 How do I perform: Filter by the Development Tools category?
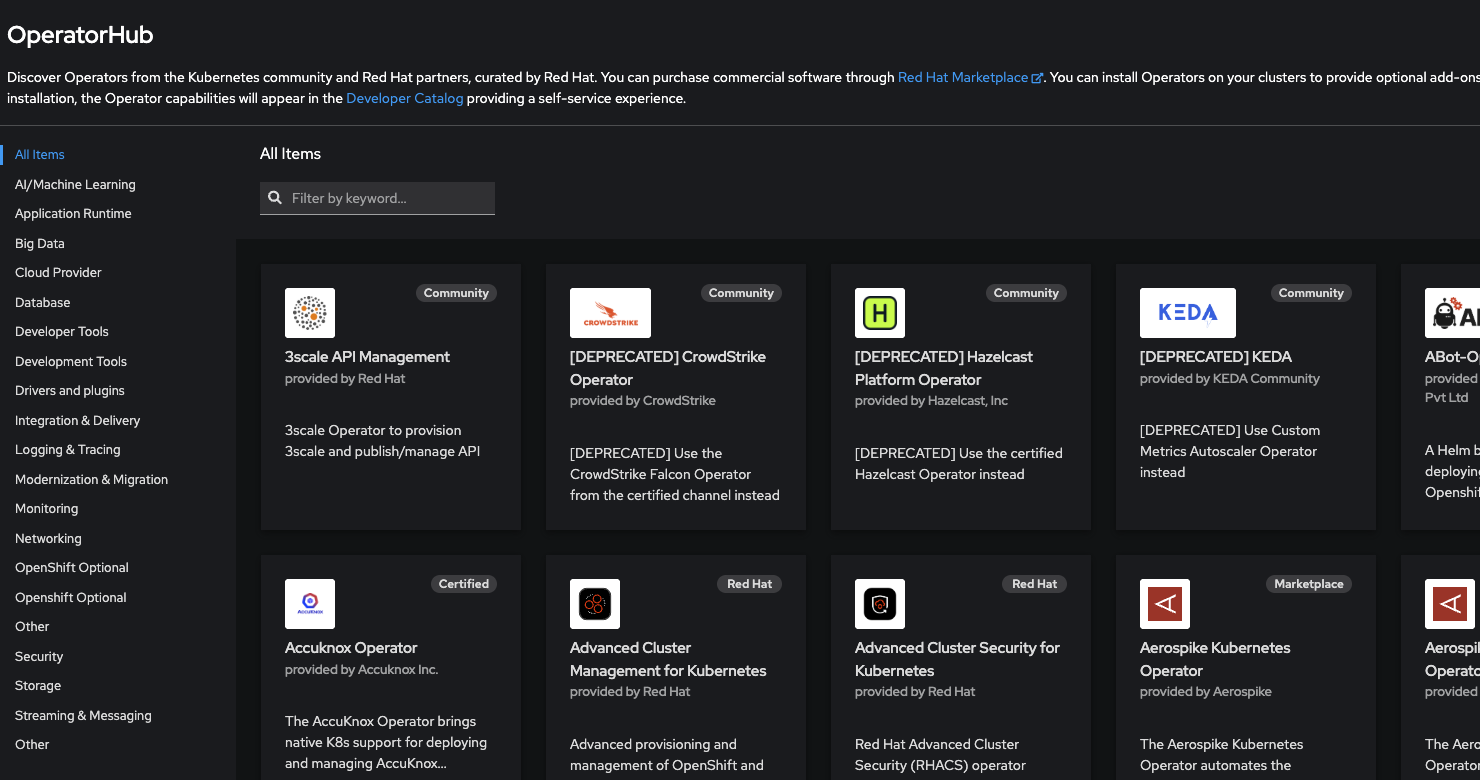click(x=71, y=362)
